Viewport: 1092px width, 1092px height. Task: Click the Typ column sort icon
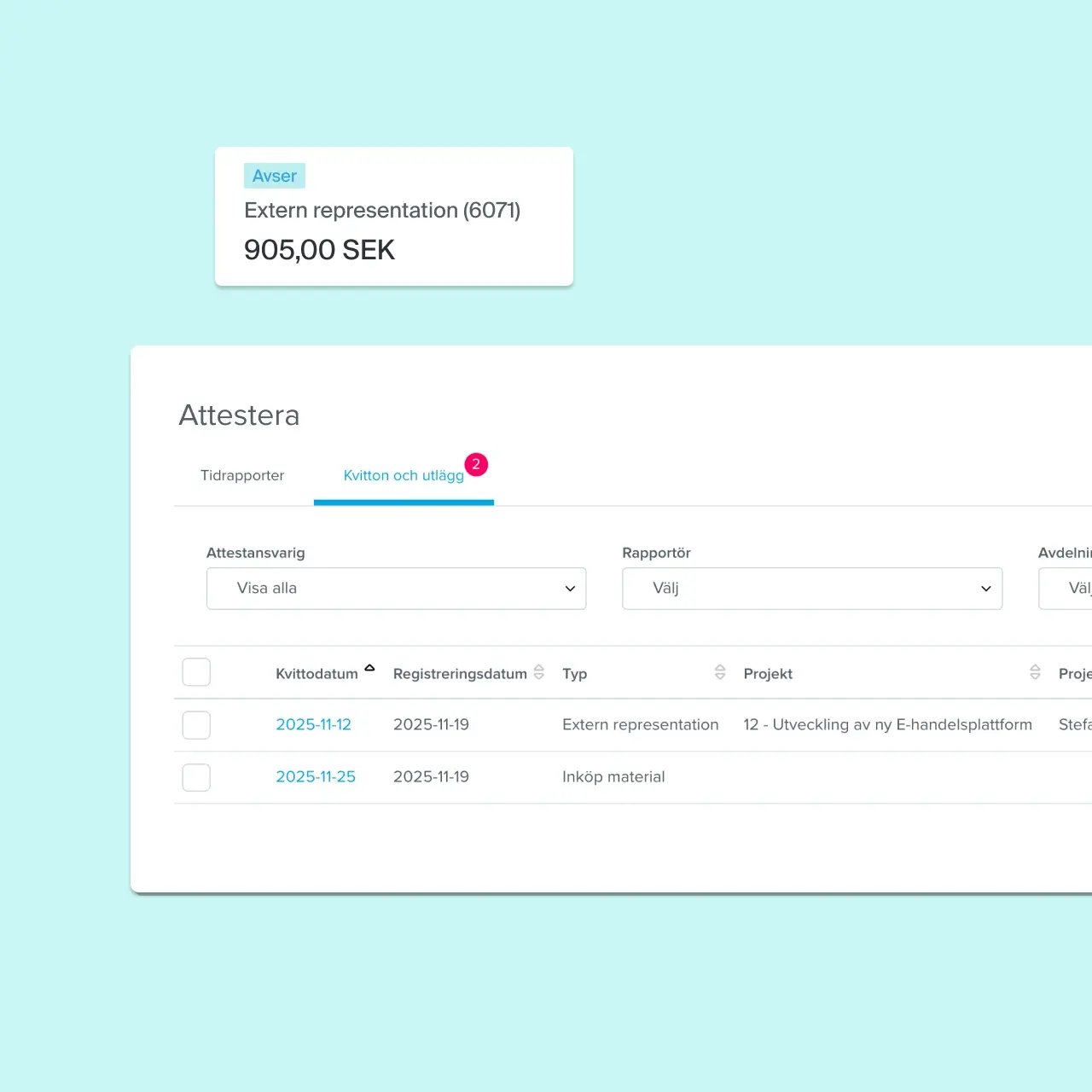[x=720, y=672]
